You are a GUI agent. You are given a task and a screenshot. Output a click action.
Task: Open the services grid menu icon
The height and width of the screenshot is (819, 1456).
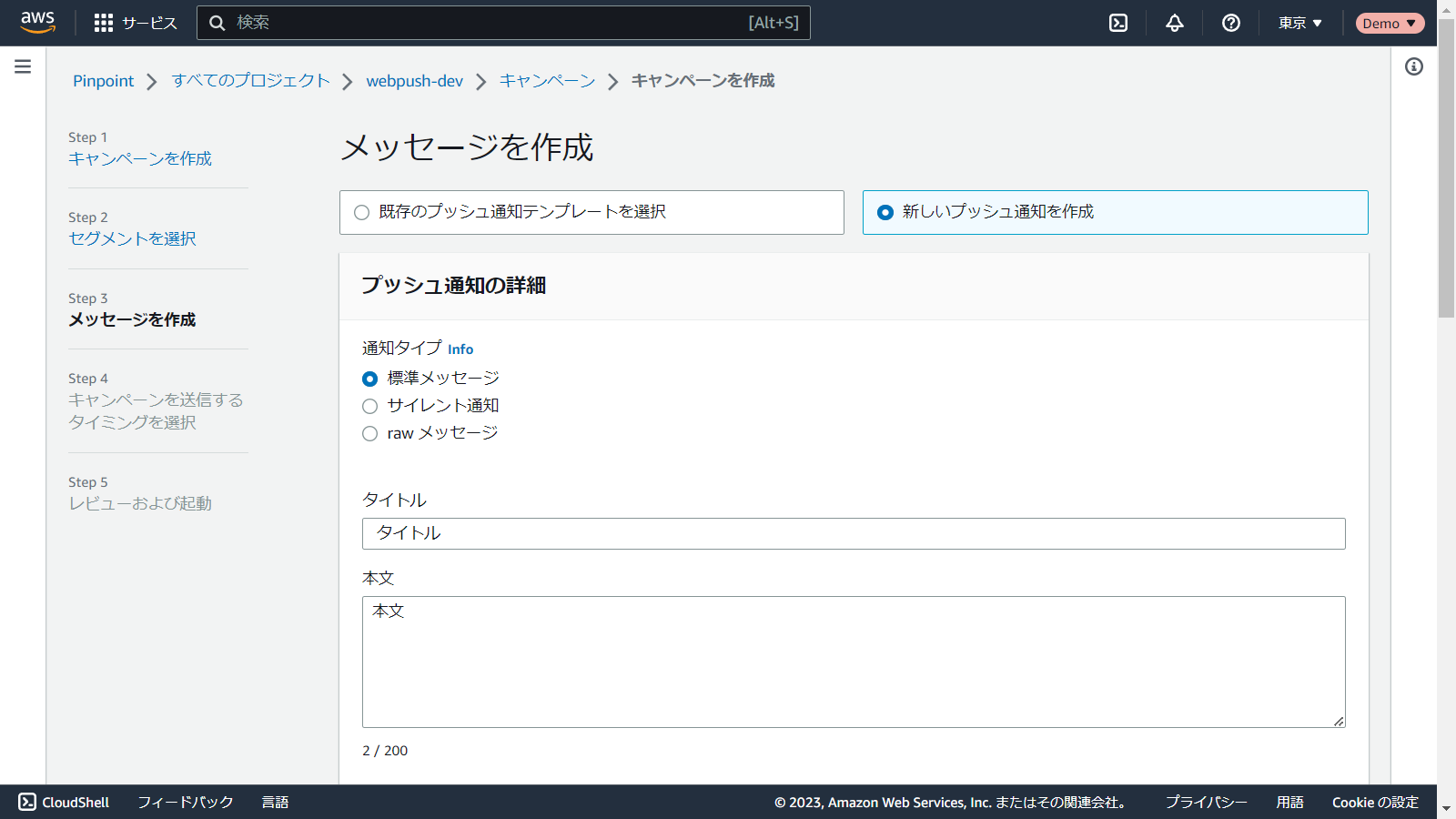[104, 23]
